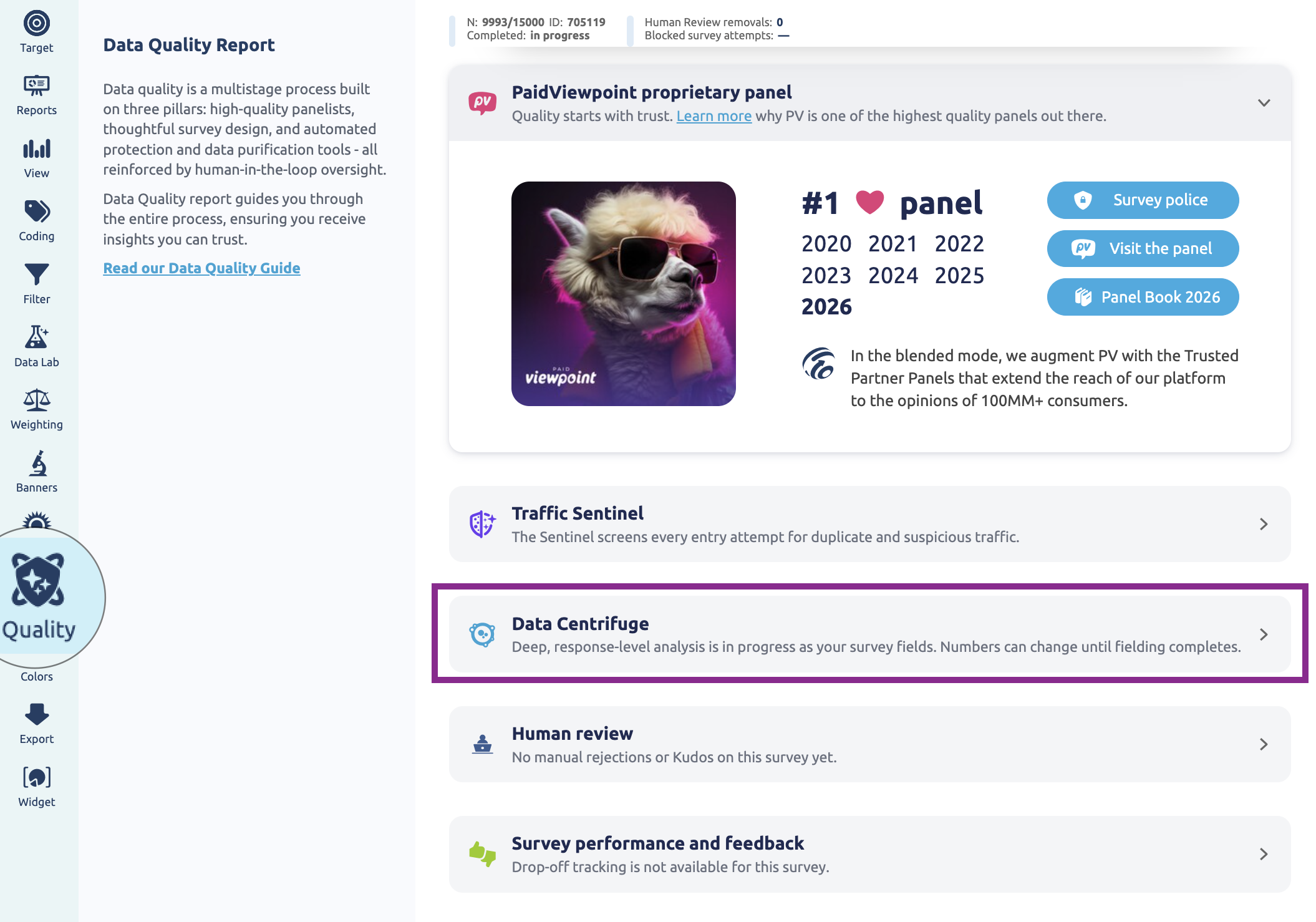Select the Weighting scales icon

click(x=36, y=400)
